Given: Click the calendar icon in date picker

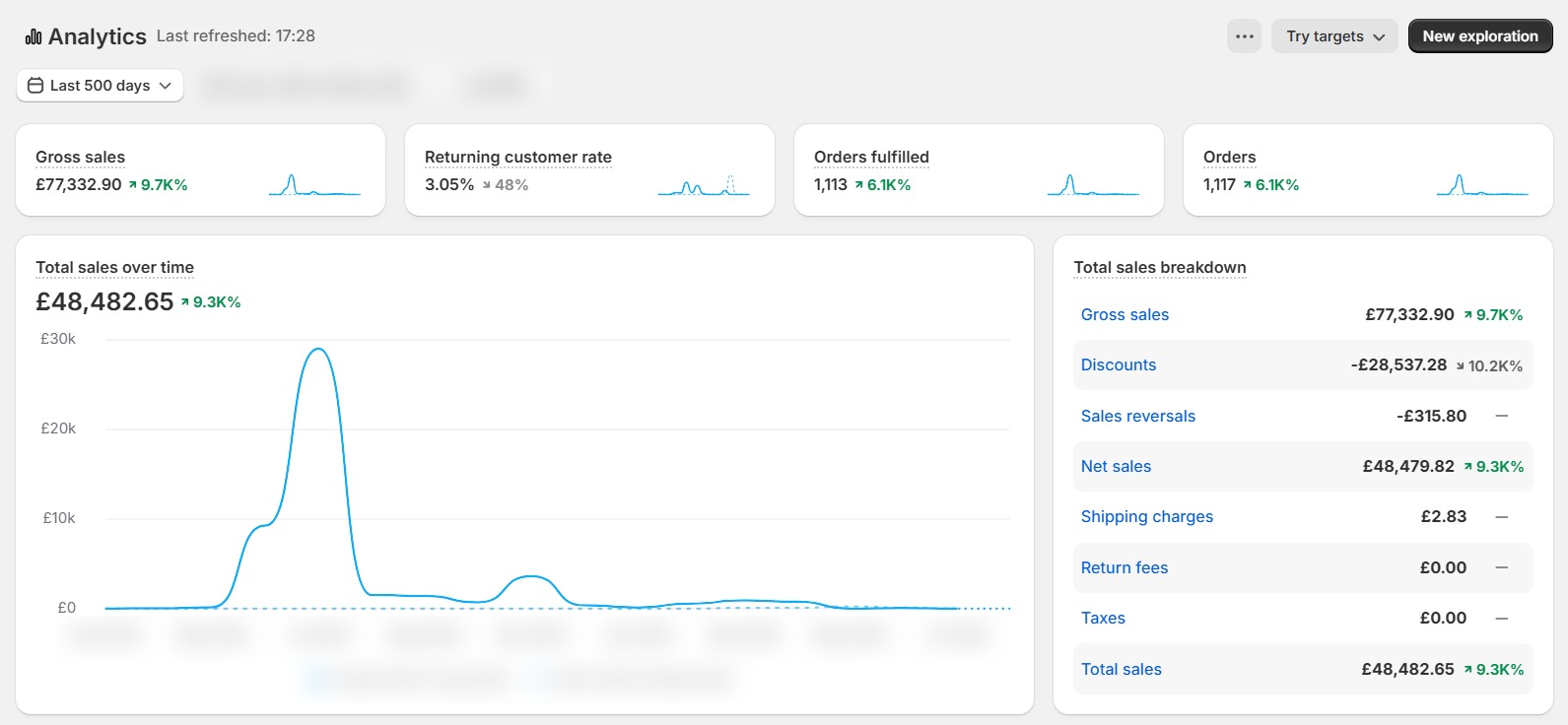Looking at the screenshot, I should click(x=35, y=86).
